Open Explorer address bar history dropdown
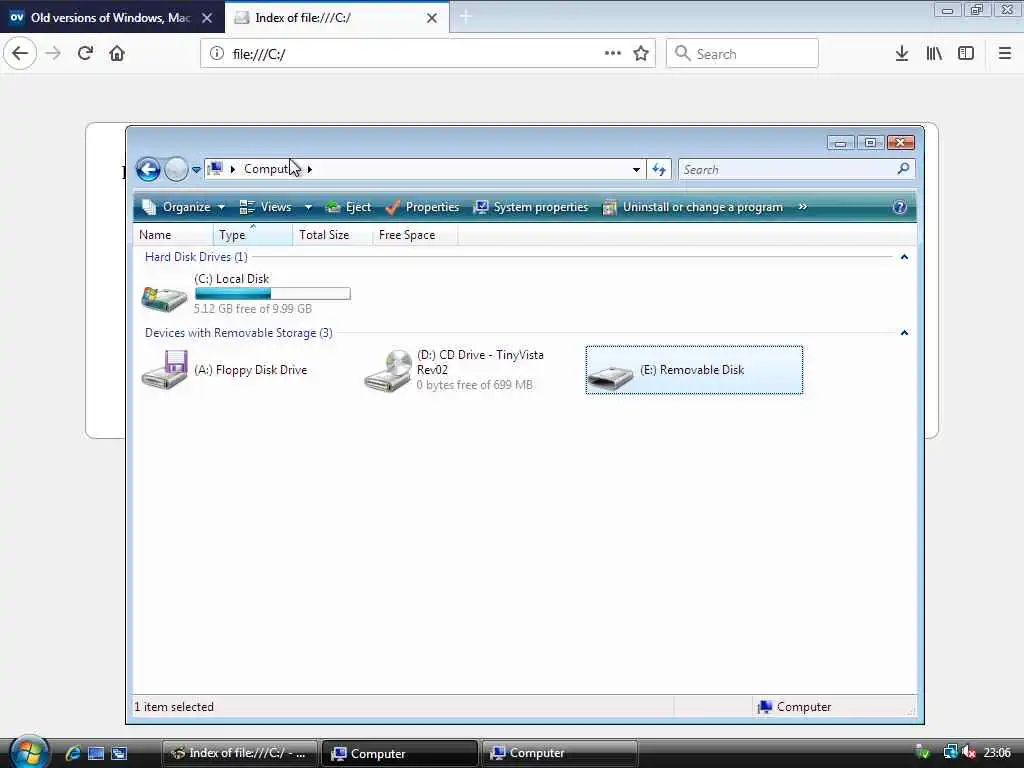 coord(636,170)
